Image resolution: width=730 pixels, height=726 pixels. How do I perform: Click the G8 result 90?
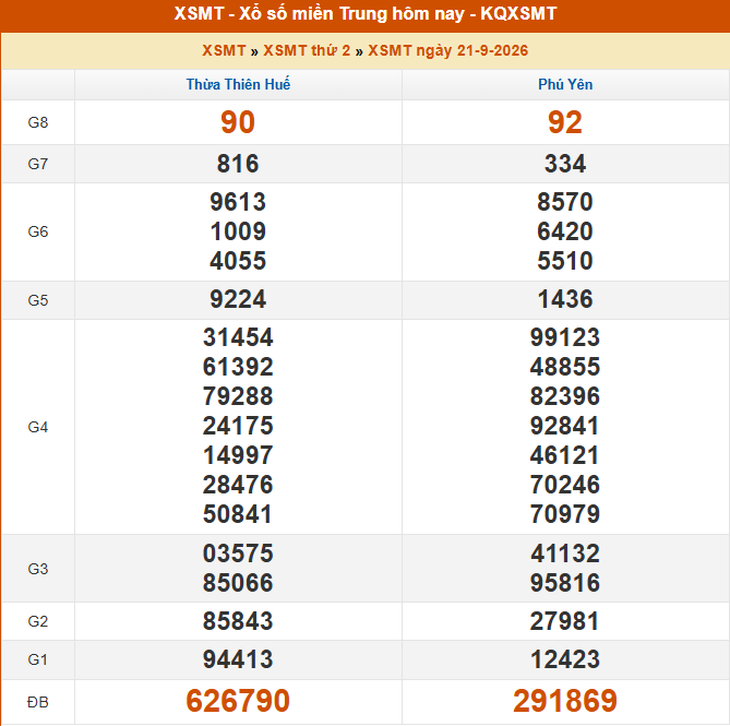tap(238, 122)
